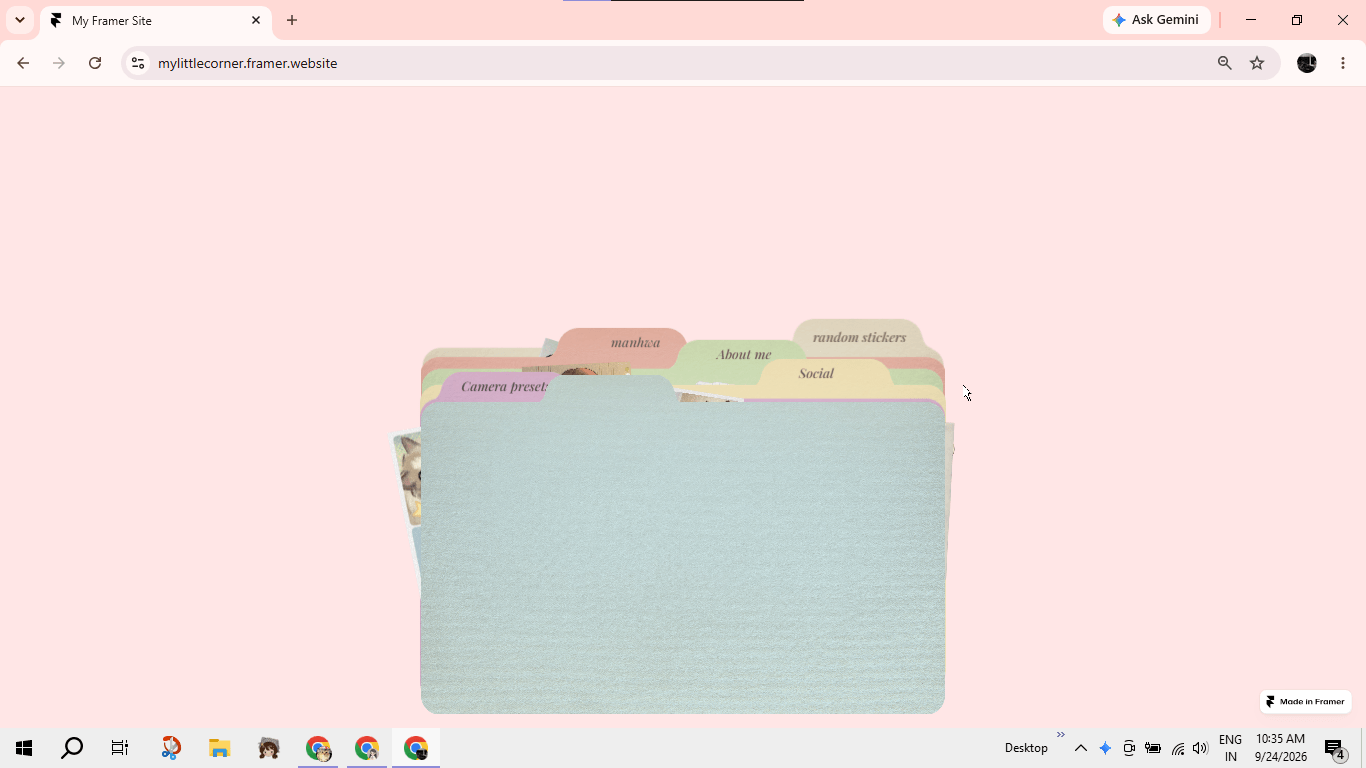Screen dimensions: 1366x768
Task: Click the Made in Framer badge
Action: [x=1306, y=702]
